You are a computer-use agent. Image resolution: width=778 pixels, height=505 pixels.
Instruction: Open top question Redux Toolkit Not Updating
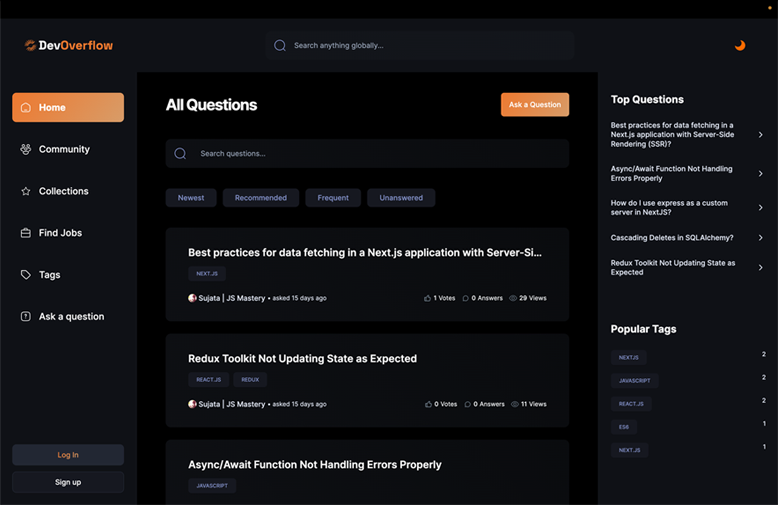click(x=673, y=267)
